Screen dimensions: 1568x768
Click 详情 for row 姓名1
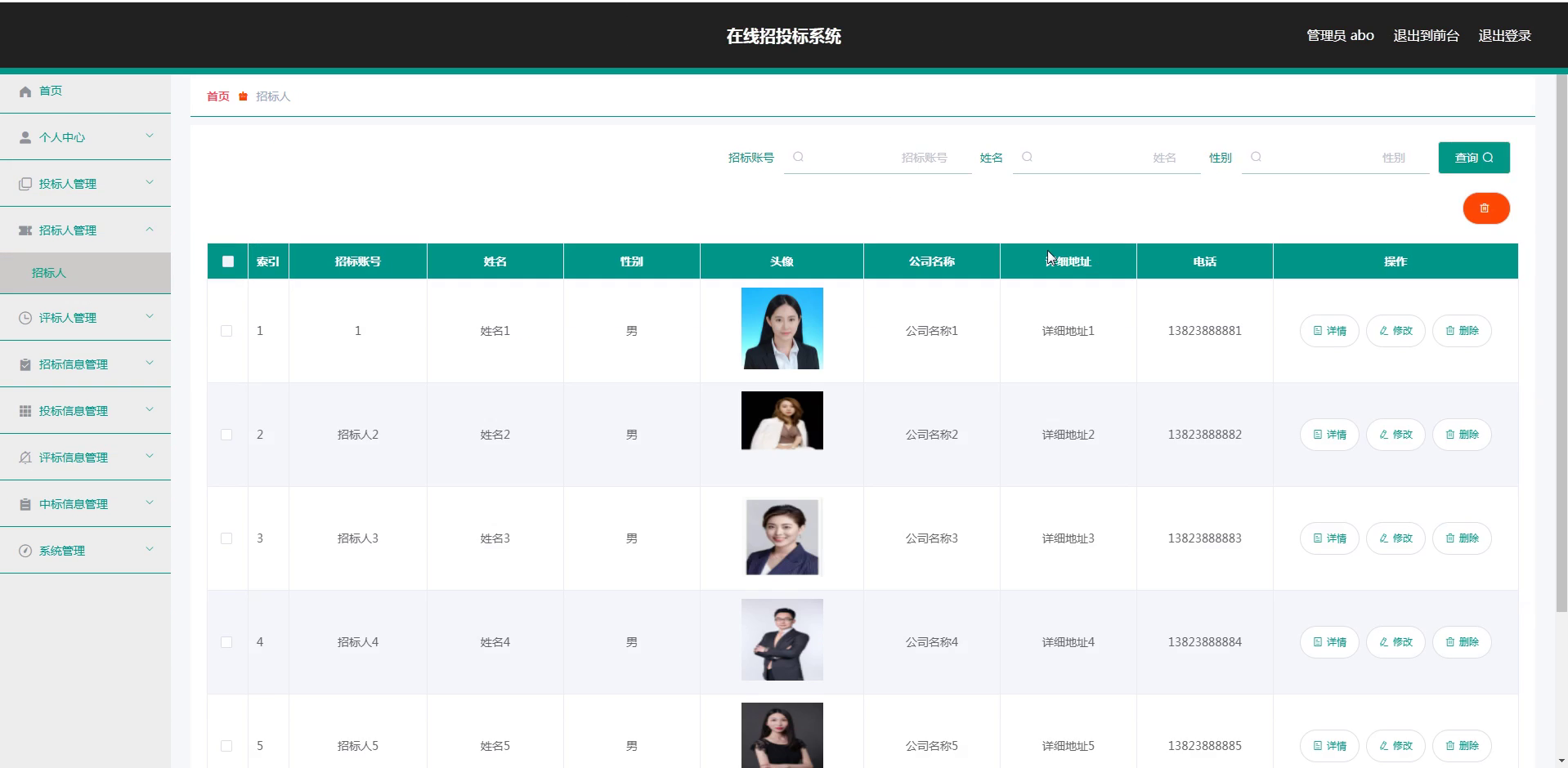click(x=1329, y=331)
